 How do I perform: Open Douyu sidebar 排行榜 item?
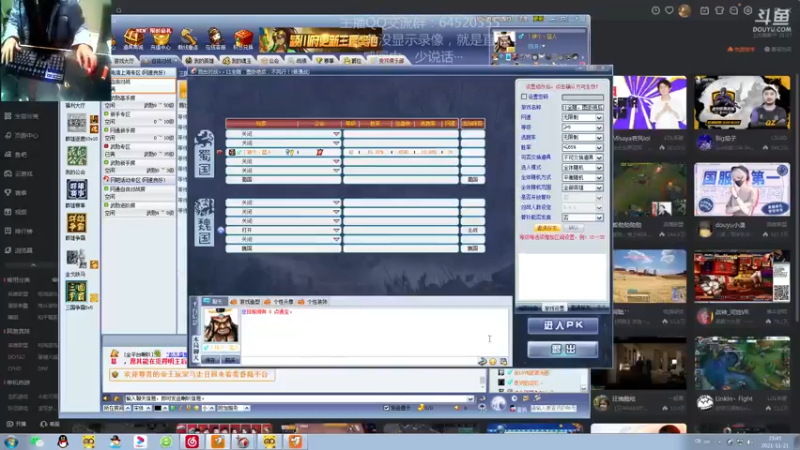18,231
